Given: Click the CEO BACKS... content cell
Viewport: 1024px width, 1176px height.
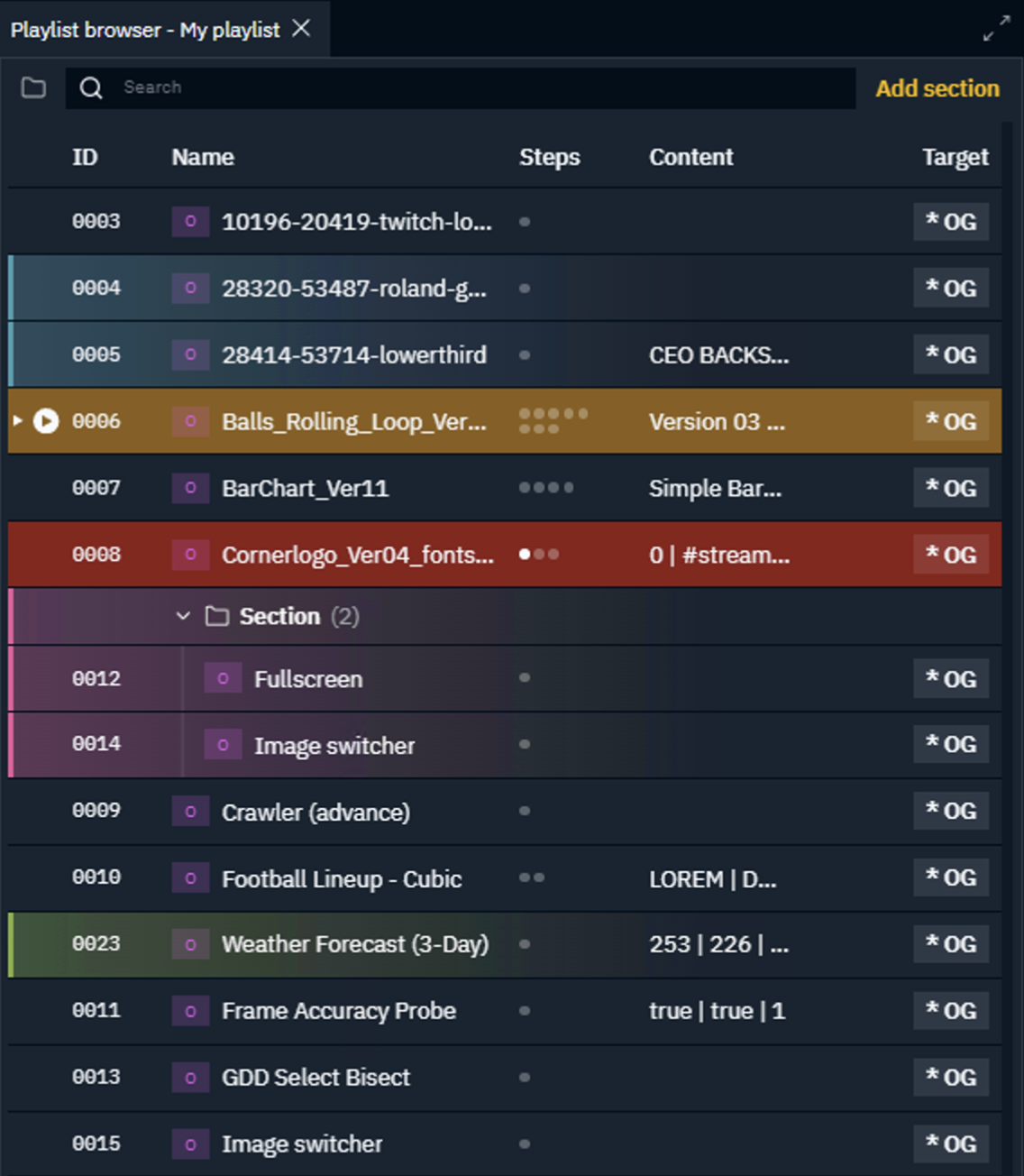Looking at the screenshot, I should [x=719, y=355].
